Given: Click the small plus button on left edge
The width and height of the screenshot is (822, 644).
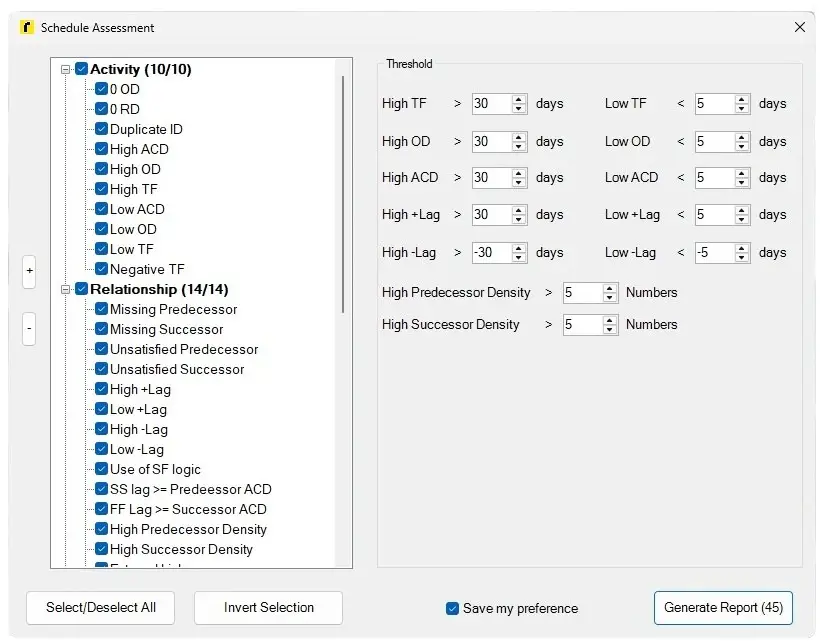Looking at the screenshot, I should pyautogui.click(x=28, y=270).
